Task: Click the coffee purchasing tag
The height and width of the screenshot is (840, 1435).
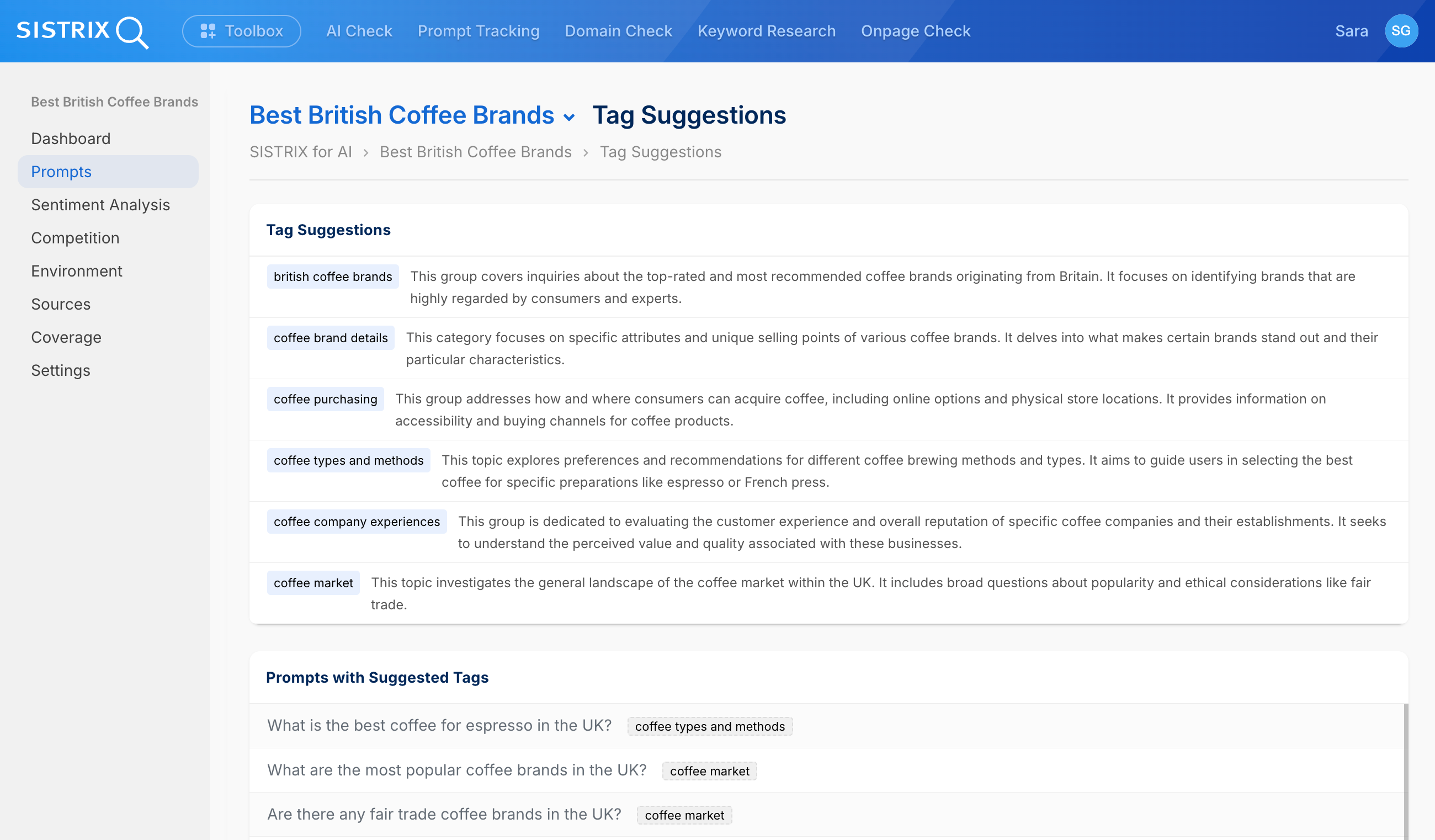Action: pyautogui.click(x=325, y=398)
